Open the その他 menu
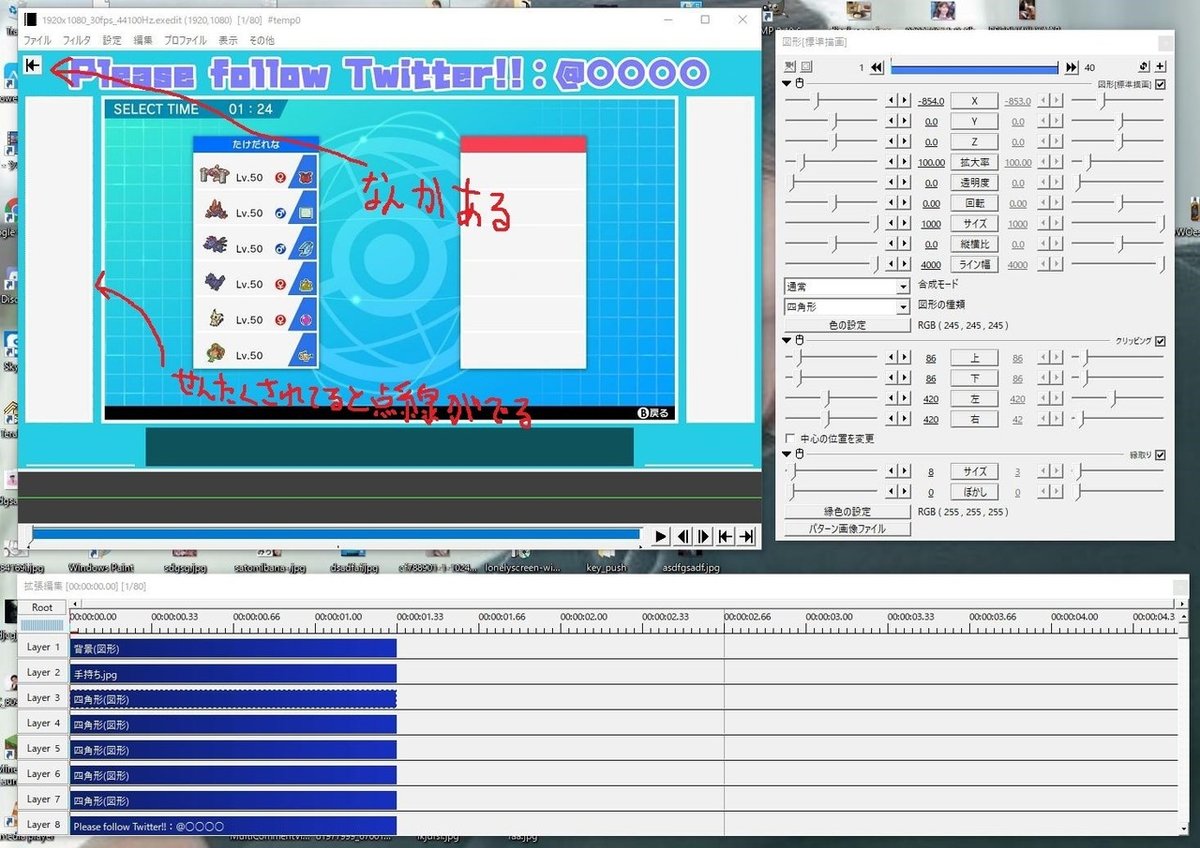Viewport: 1200px width, 848px height. pyautogui.click(x=262, y=41)
